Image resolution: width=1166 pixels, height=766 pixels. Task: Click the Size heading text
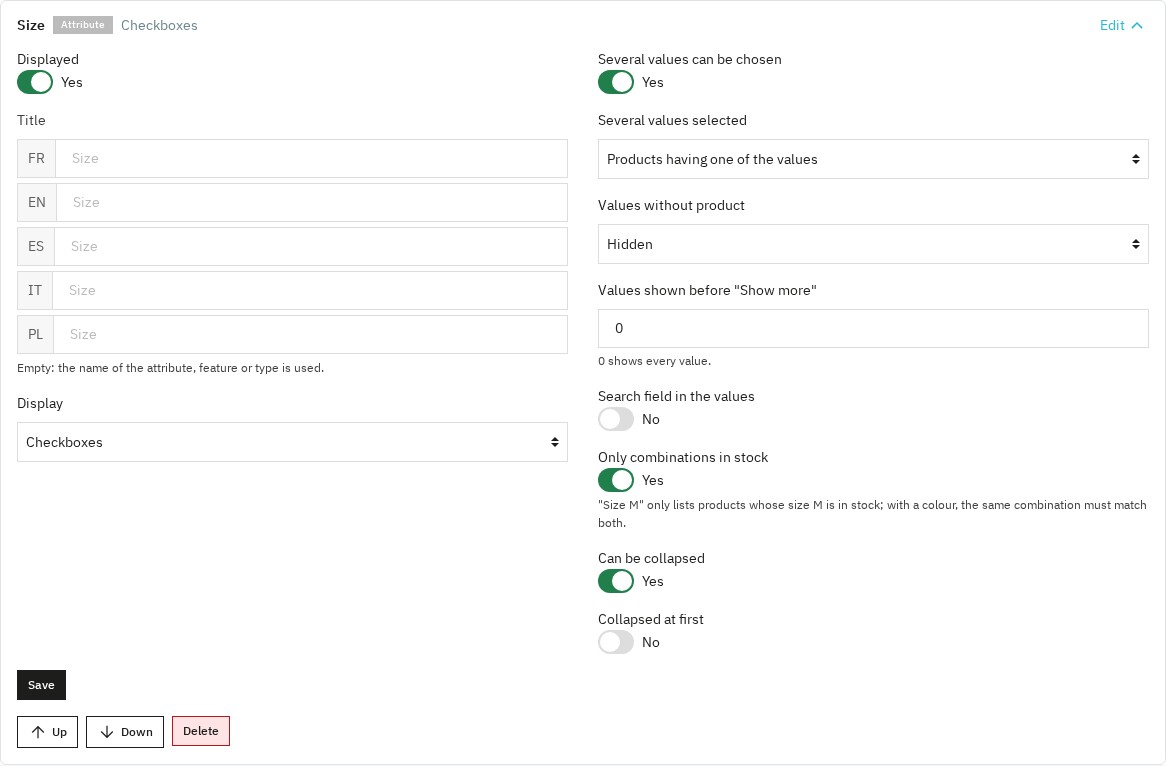tap(30, 25)
